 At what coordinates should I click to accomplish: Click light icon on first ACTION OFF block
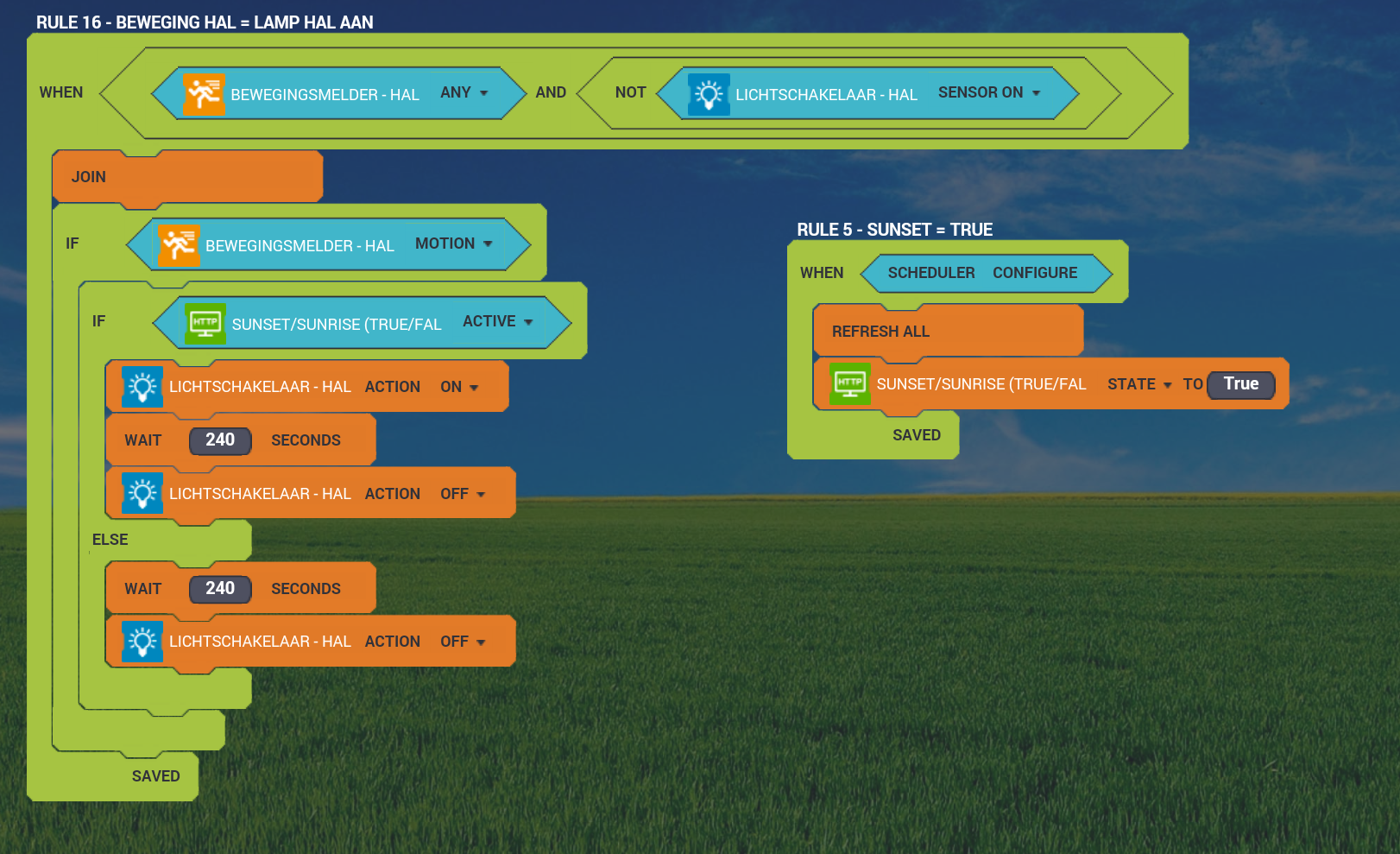pos(142,494)
